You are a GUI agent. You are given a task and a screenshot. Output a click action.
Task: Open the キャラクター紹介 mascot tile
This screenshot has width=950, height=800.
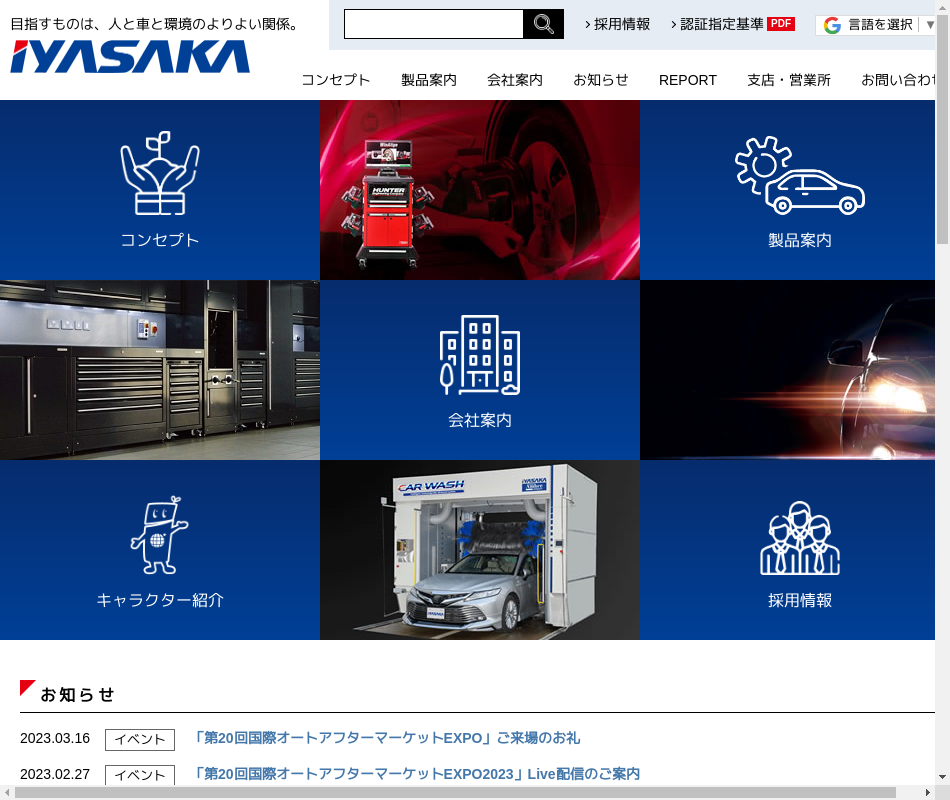point(160,550)
